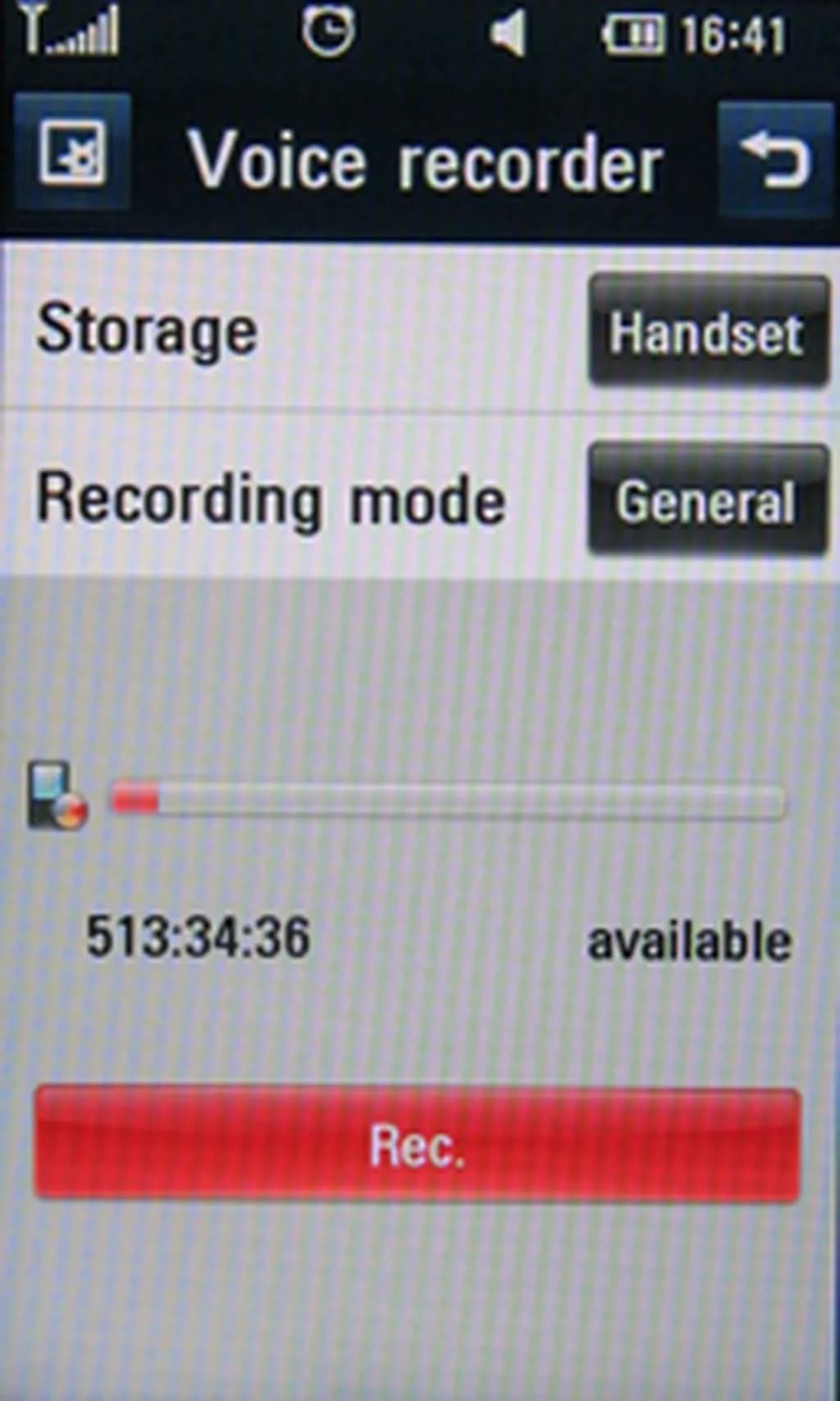This screenshot has height=1401, width=840.
Task: Tap the speaker volume status icon
Action: click(x=508, y=35)
